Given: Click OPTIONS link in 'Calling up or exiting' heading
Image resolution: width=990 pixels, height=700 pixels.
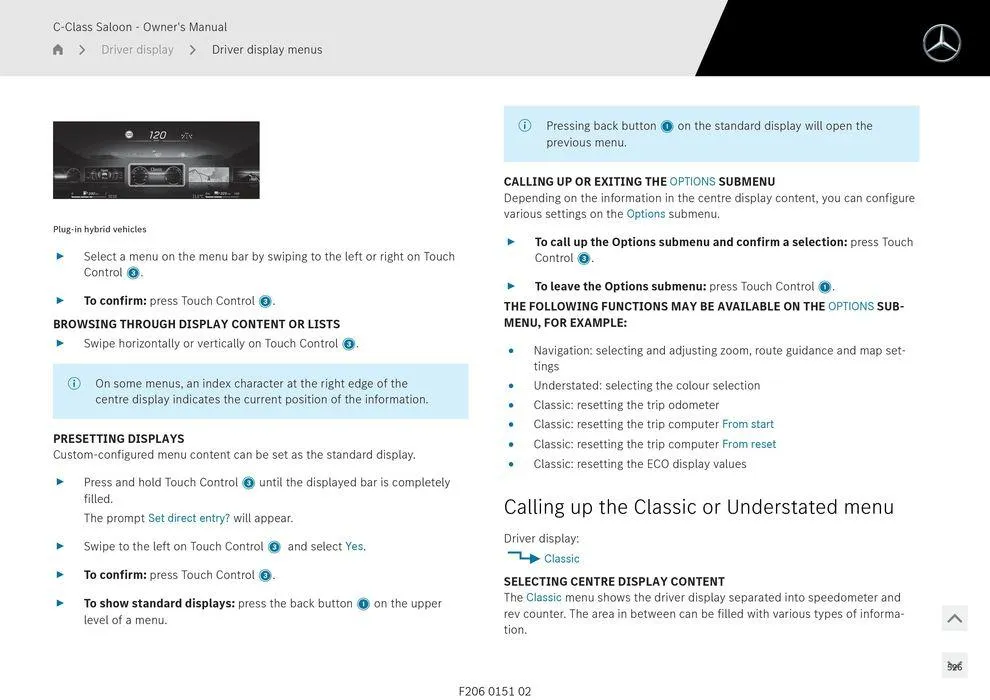Looking at the screenshot, I should pos(692,182).
